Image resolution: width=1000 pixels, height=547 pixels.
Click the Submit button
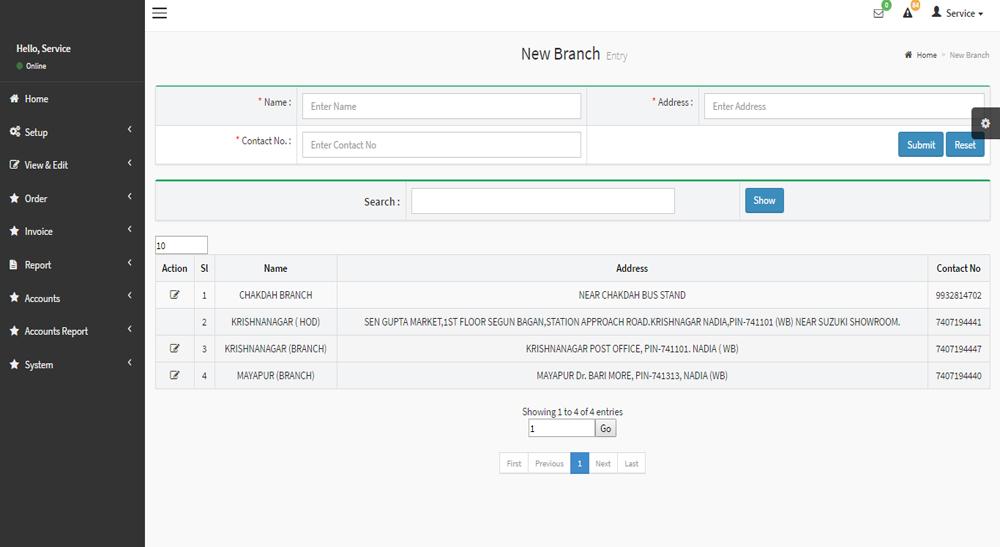[x=920, y=145]
